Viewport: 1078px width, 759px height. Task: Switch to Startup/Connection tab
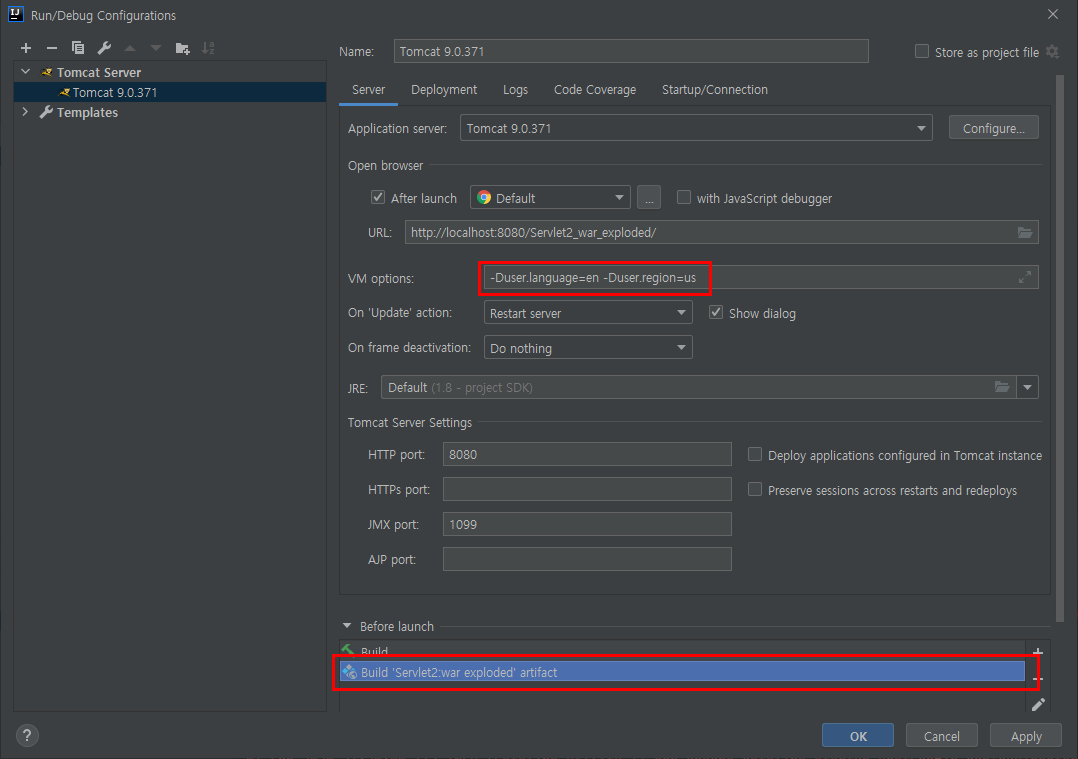point(714,89)
